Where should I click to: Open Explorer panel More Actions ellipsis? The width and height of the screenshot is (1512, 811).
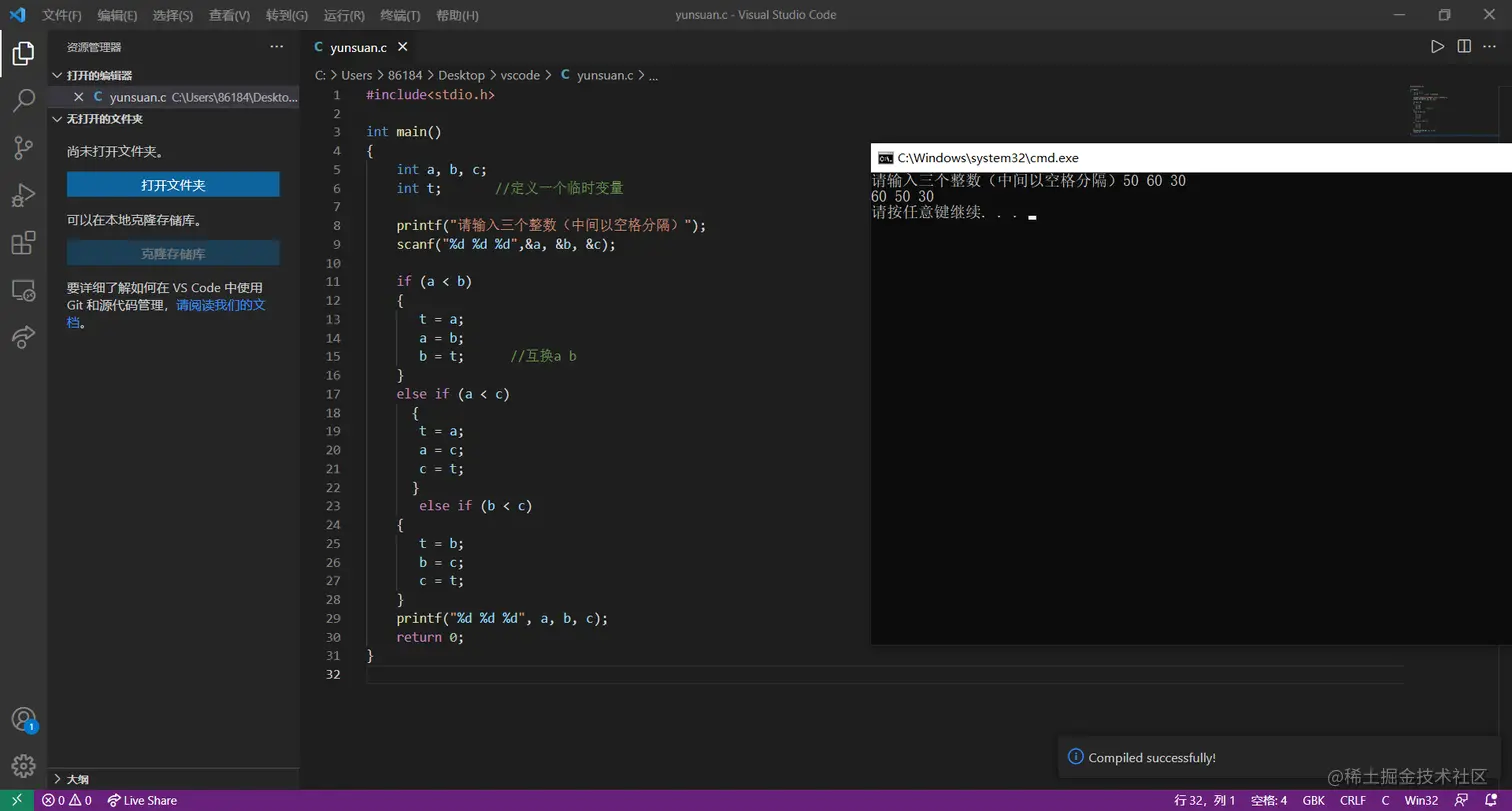pyautogui.click(x=277, y=46)
